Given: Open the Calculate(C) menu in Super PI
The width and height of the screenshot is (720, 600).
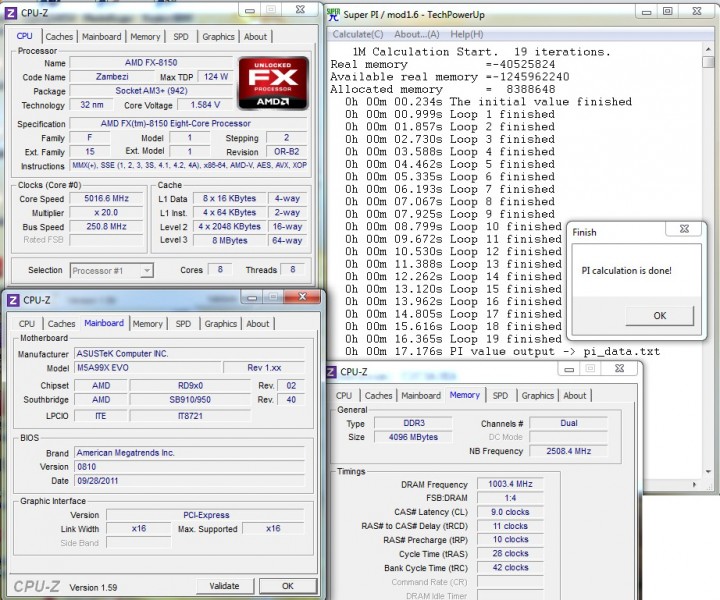Looking at the screenshot, I should [x=358, y=34].
